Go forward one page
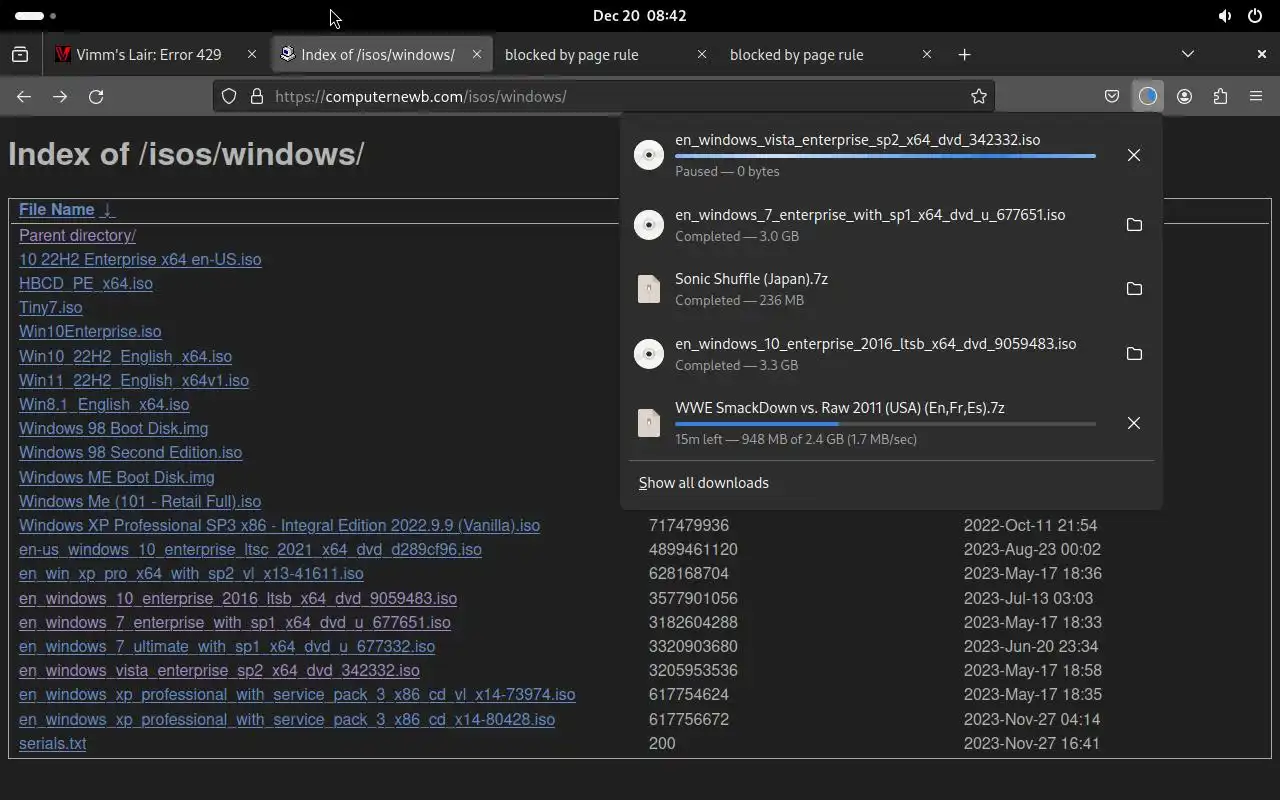This screenshot has width=1280, height=800. coord(60,96)
